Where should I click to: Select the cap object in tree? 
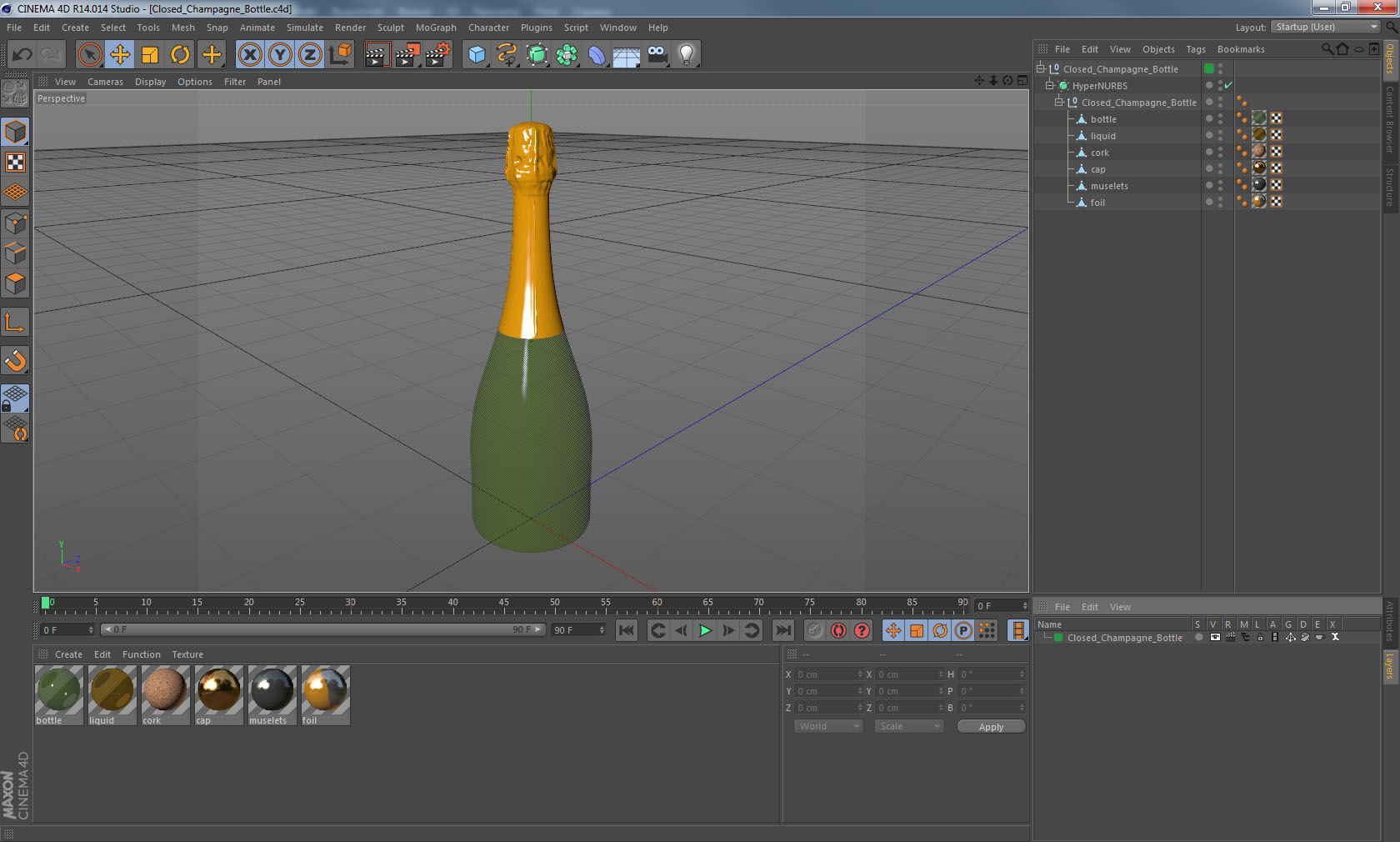click(1097, 169)
